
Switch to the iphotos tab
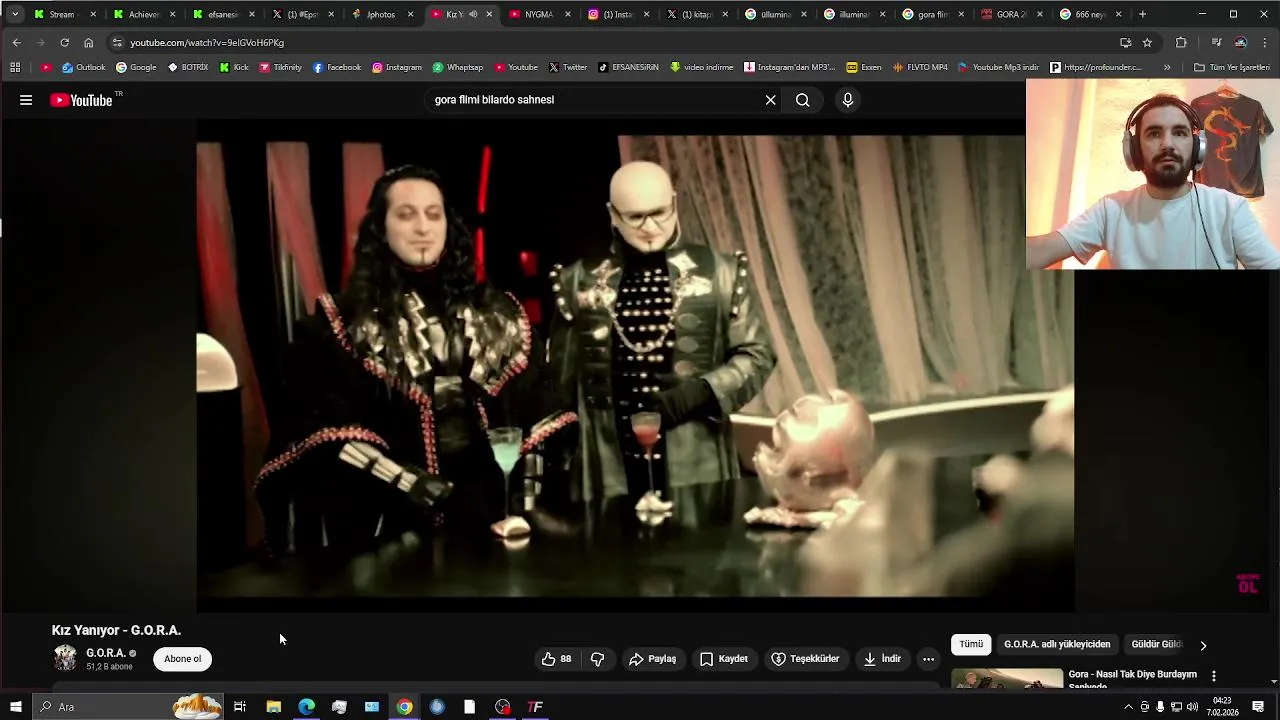tap(383, 14)
